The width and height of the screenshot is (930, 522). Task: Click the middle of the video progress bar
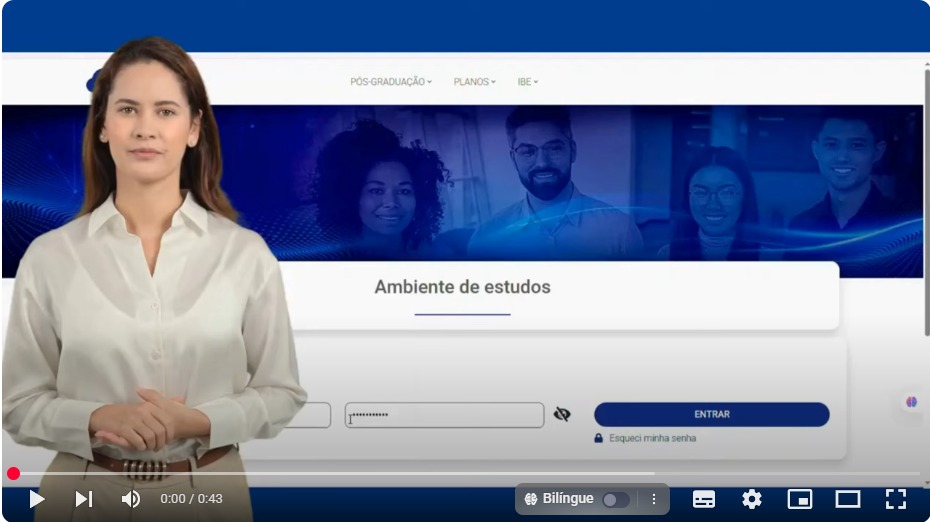point(465,474)
